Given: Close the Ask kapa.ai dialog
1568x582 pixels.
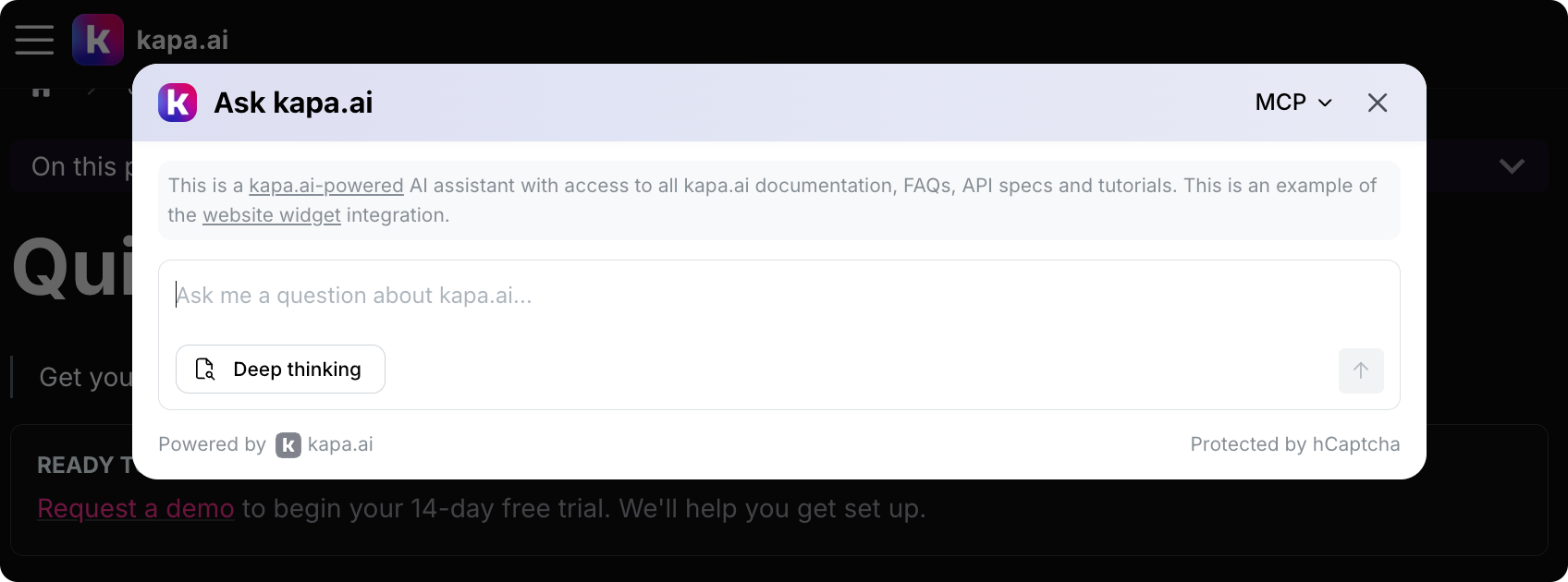Looking at the screenshot, I should (x=1378, y=103).
